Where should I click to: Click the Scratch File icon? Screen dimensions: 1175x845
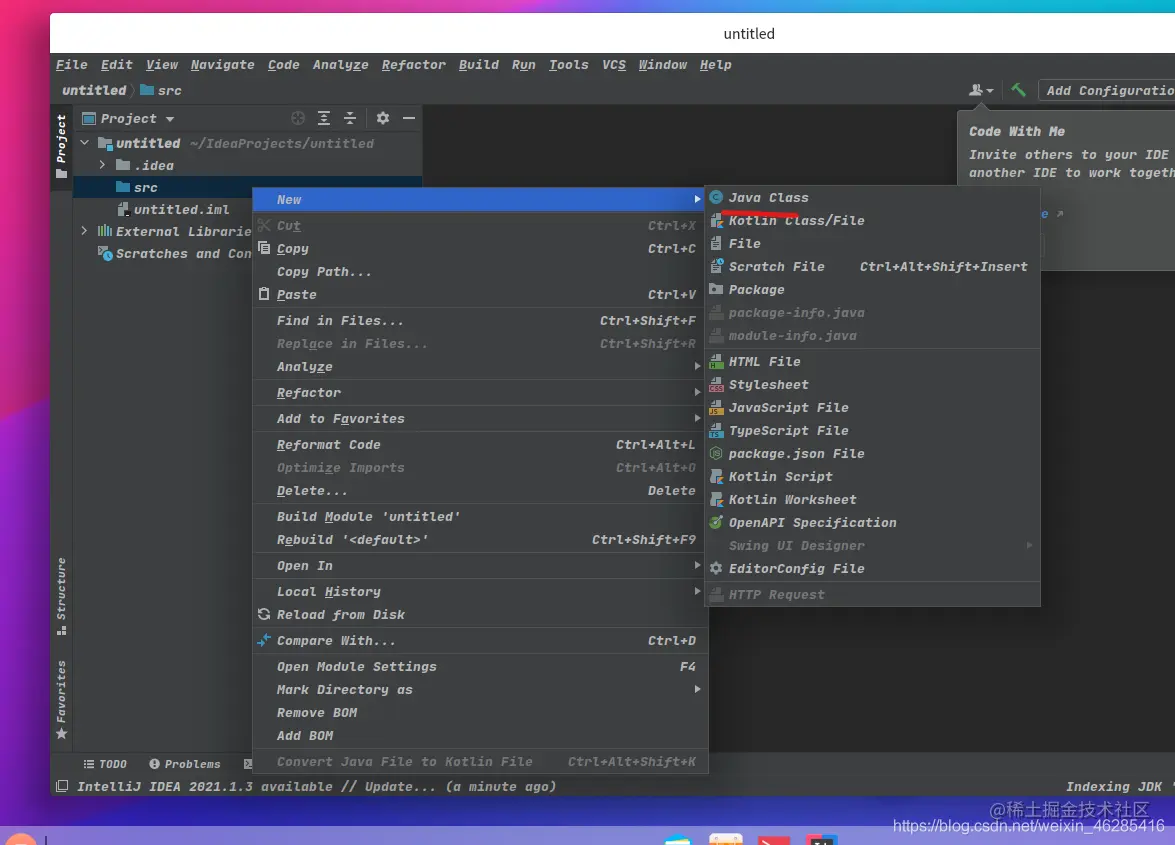pyautogui.click(x=716, y=266)
